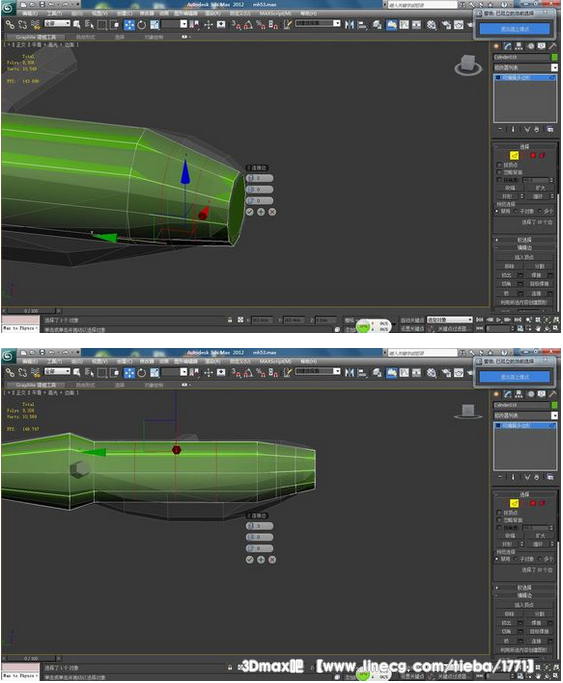Toggle Percent Snap in upper toolbar
This screenshot has width=563, height=683.
261,25
